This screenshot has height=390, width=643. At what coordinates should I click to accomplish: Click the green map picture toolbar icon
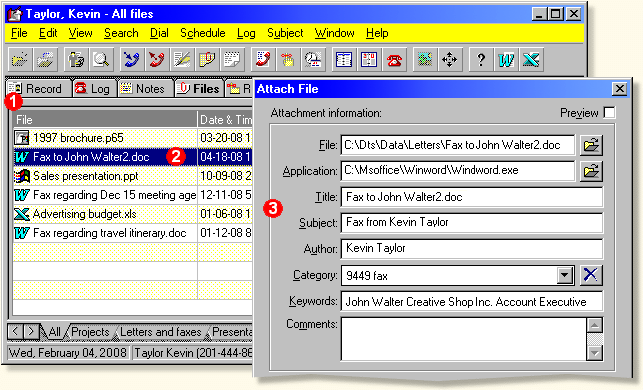point(424,60)
